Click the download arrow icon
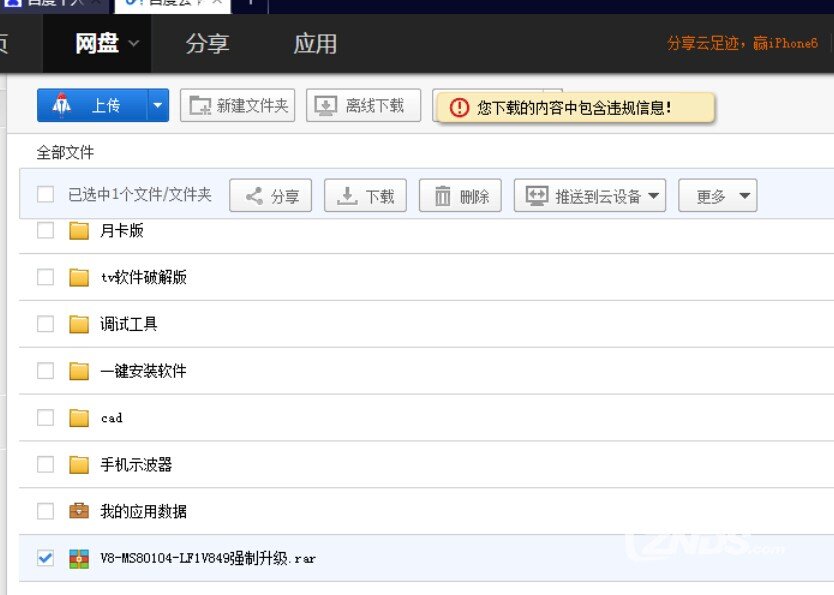The height and width of the screenshot is (595, 834). (x=347, y=196)
